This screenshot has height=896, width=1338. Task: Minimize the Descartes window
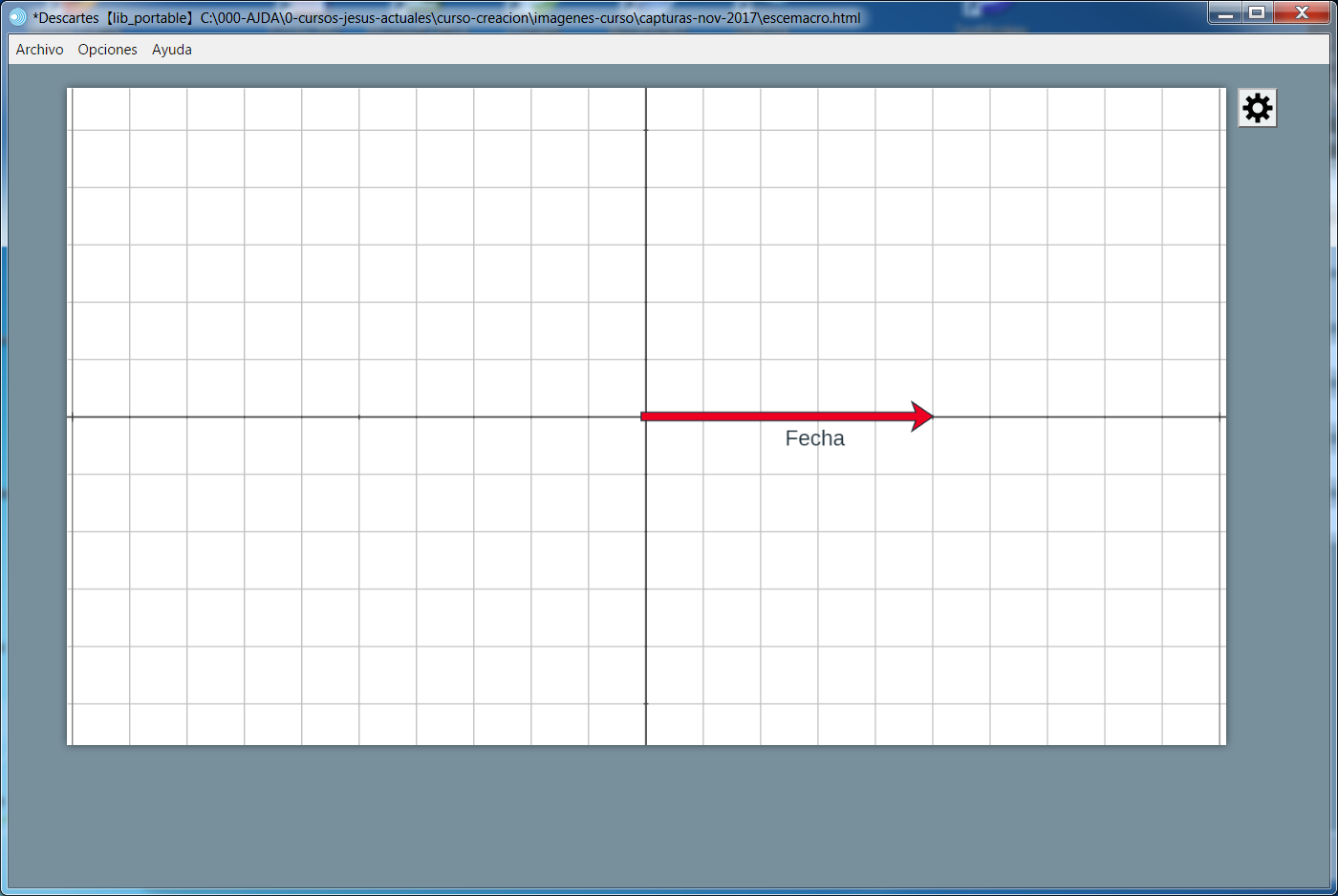[1225, 13]
